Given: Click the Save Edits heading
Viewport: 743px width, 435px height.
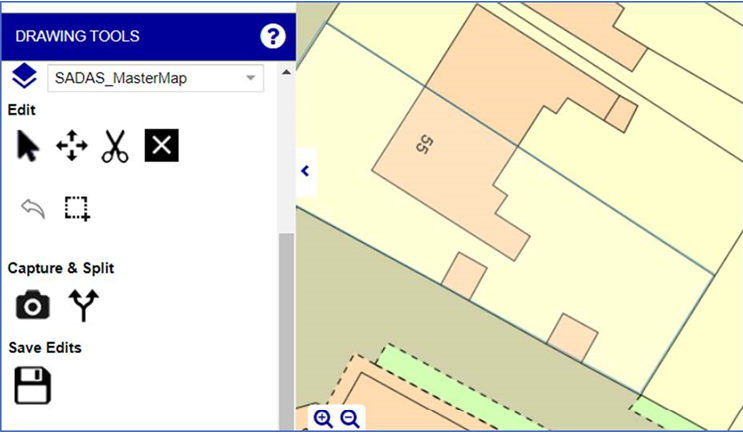Looking at the screenshot, I should (x=45, y=348).
